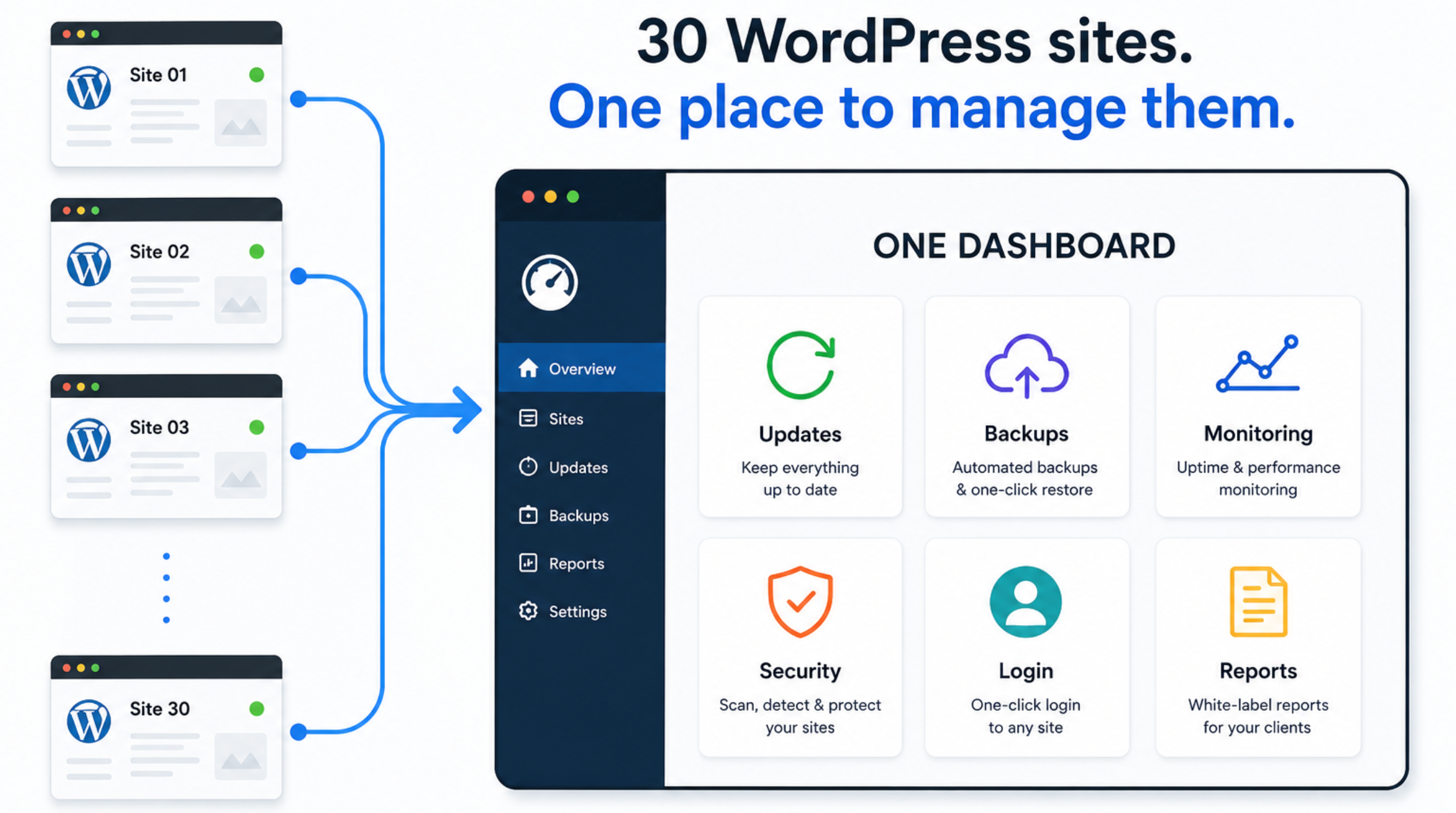Click the ONE DASHBOARD heading
Viewport: 1456px width, 813px height.
[1024, 246]
